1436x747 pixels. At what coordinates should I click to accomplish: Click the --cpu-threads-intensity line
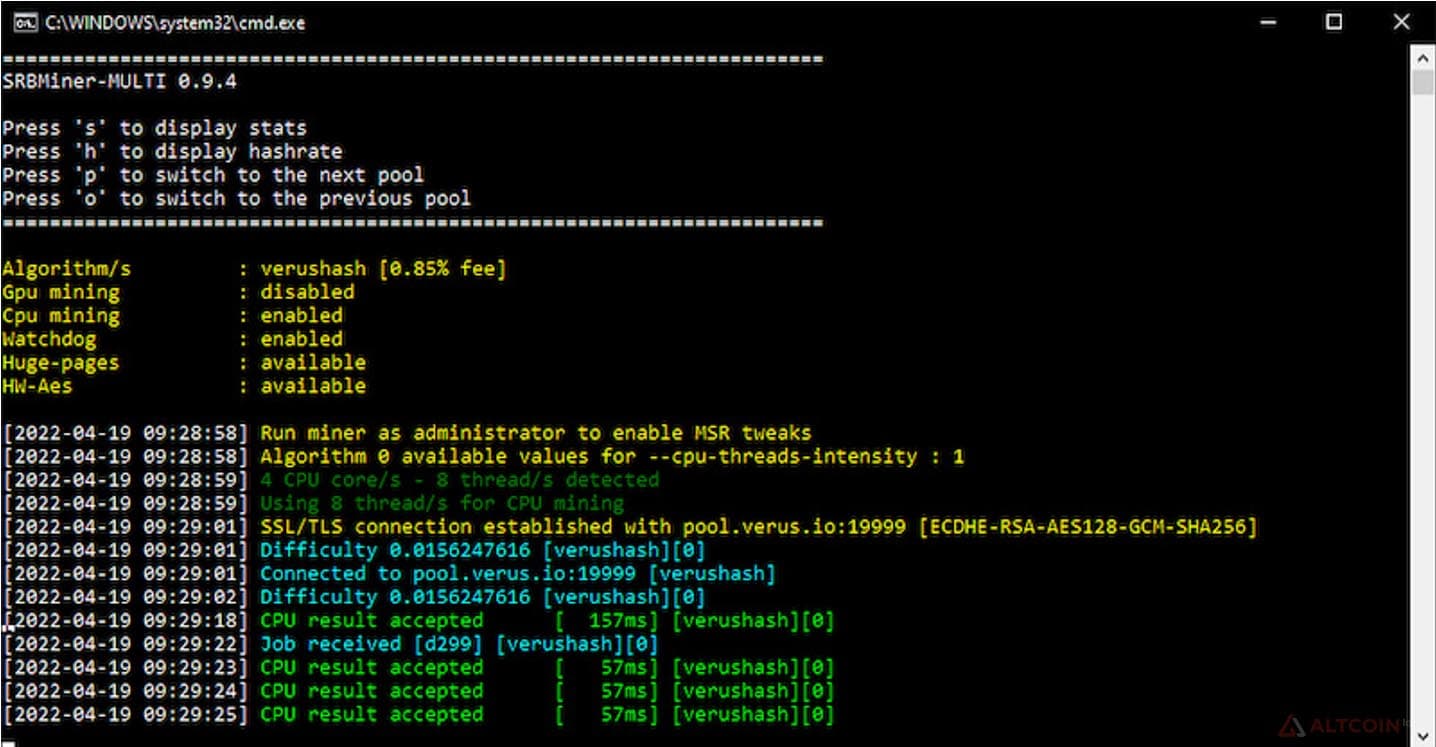point(483,457)
